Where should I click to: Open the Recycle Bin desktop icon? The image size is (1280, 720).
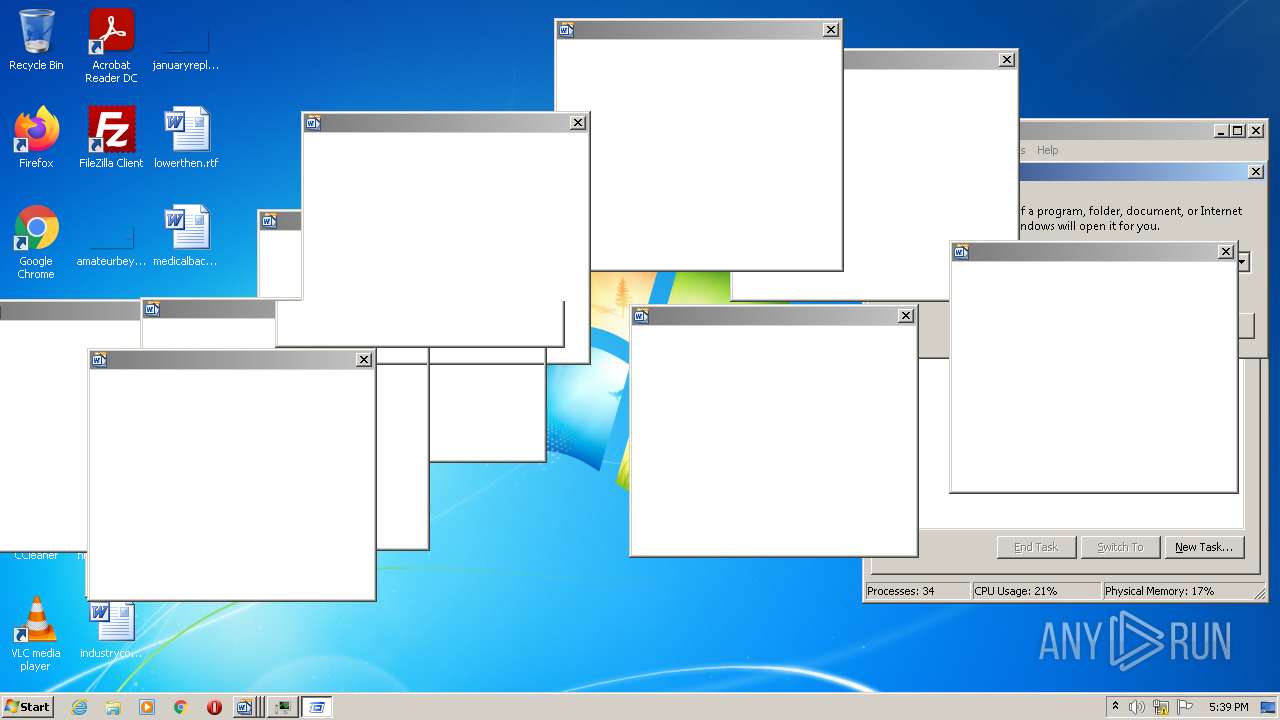(36, 41)
